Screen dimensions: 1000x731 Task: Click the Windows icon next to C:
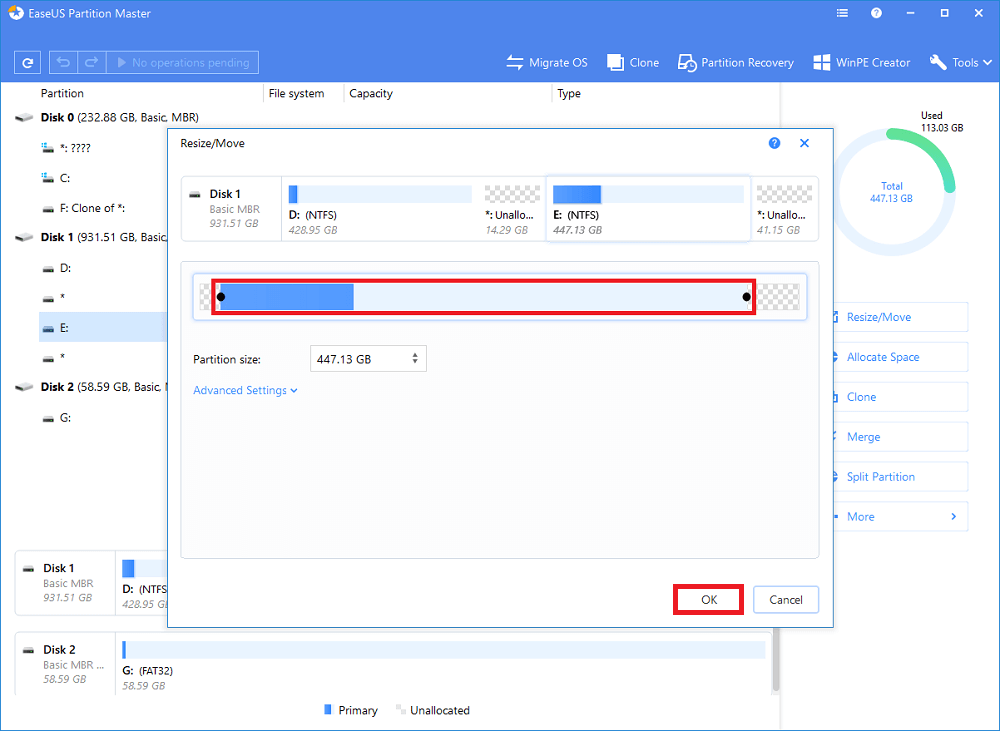(x=47, y=178)
